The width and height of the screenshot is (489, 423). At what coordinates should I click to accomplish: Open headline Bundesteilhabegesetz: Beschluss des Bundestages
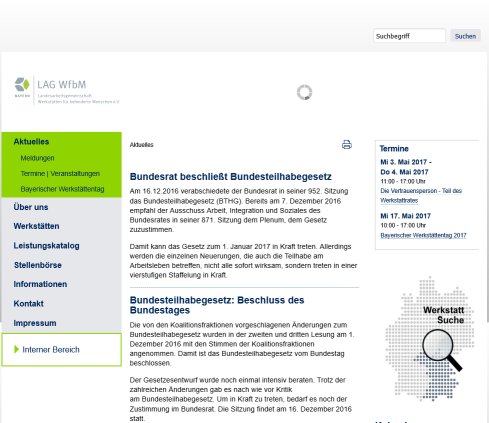(217, 305)
